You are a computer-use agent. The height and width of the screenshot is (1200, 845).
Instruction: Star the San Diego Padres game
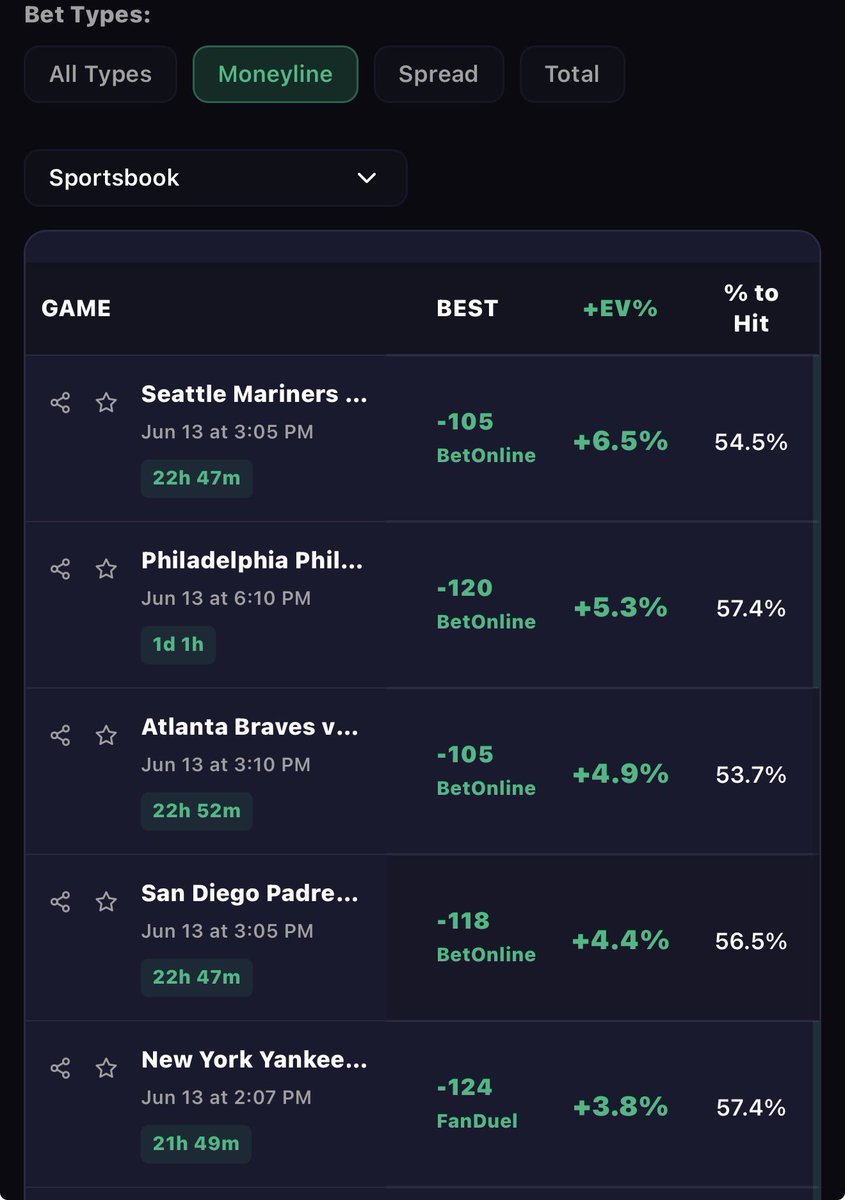click(106, 901)
